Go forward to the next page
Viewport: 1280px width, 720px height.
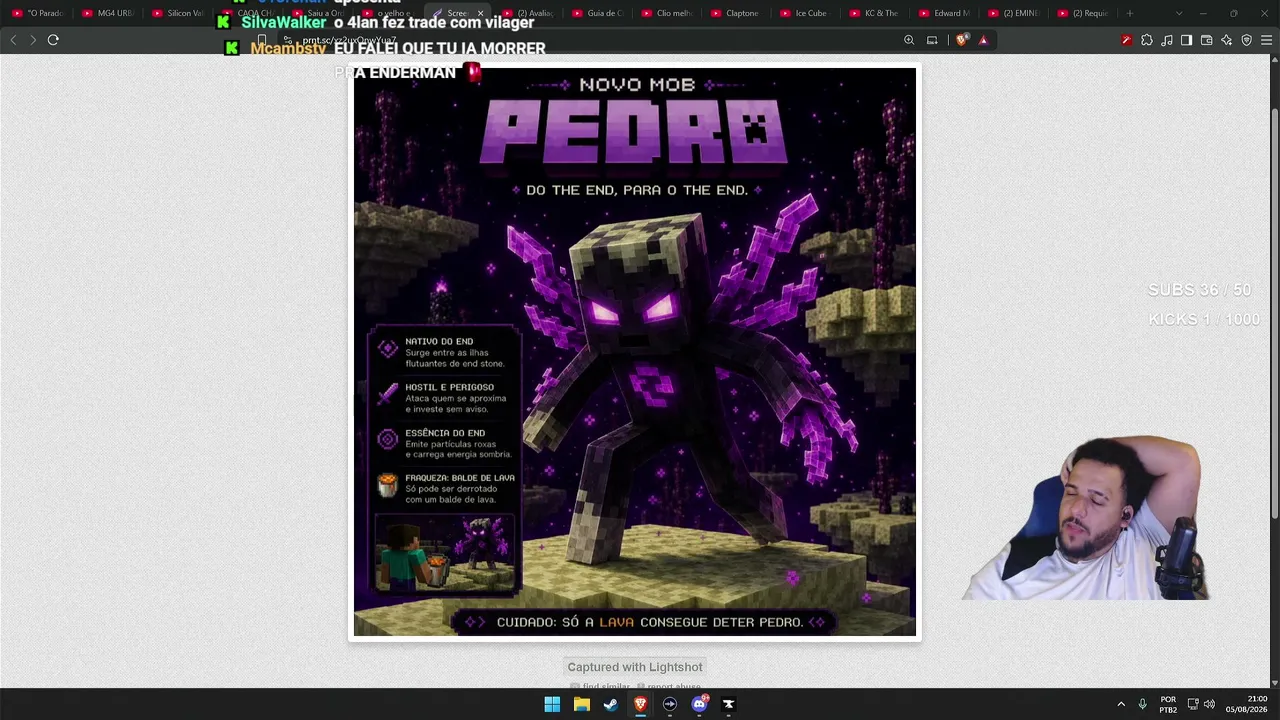point(33,40)
